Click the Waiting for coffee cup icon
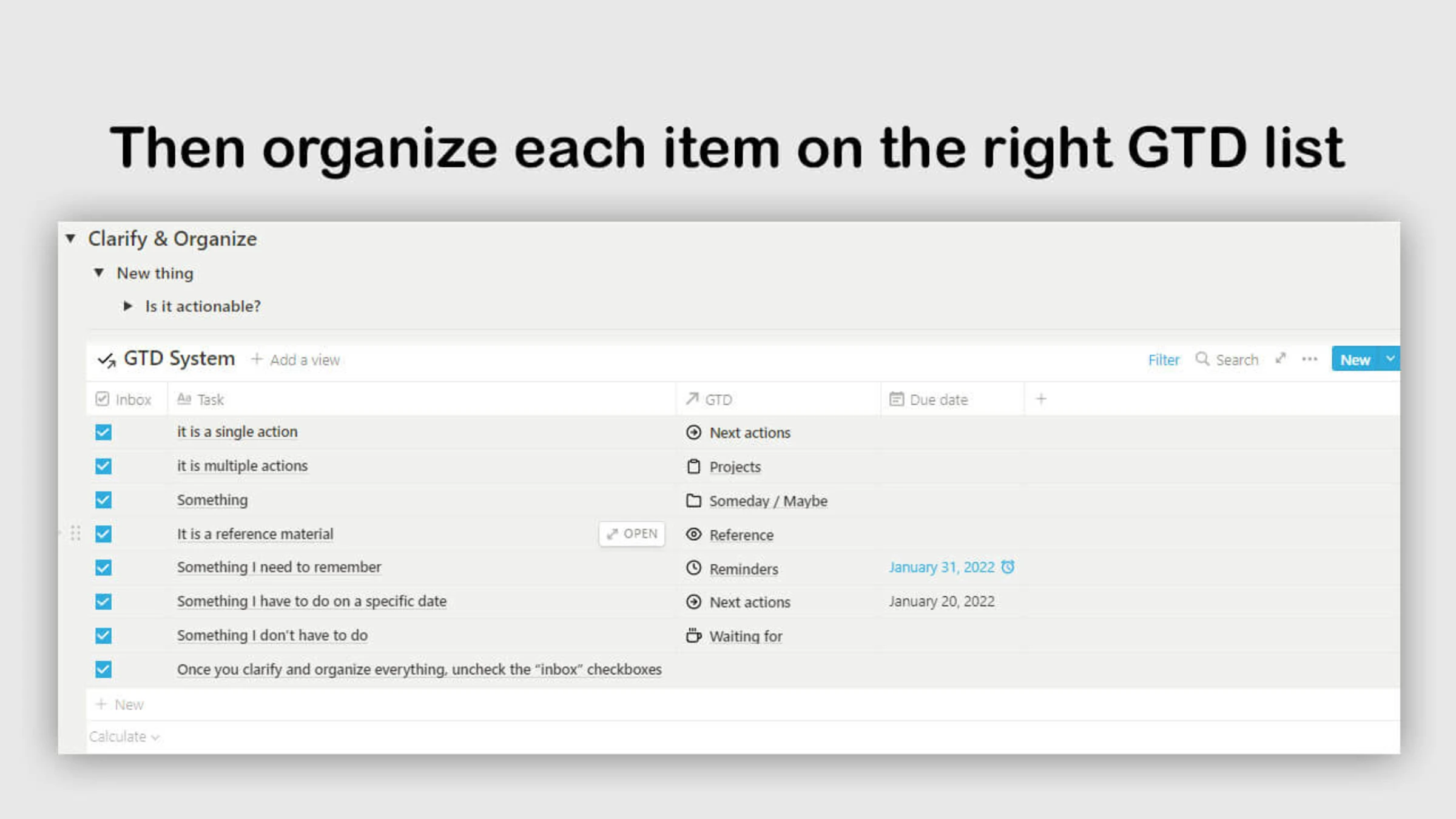 (692, 636)
